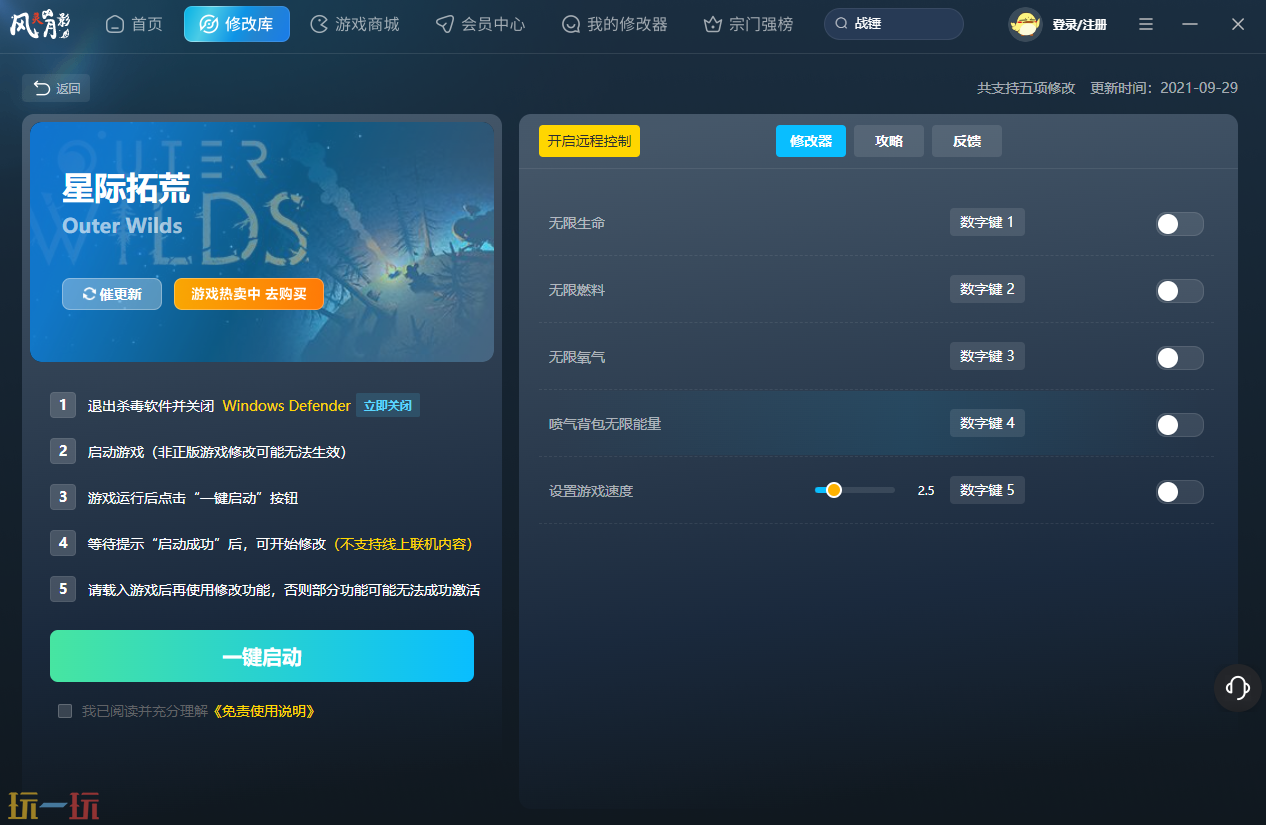Open customer service headset icon

tap(1238, 688)
